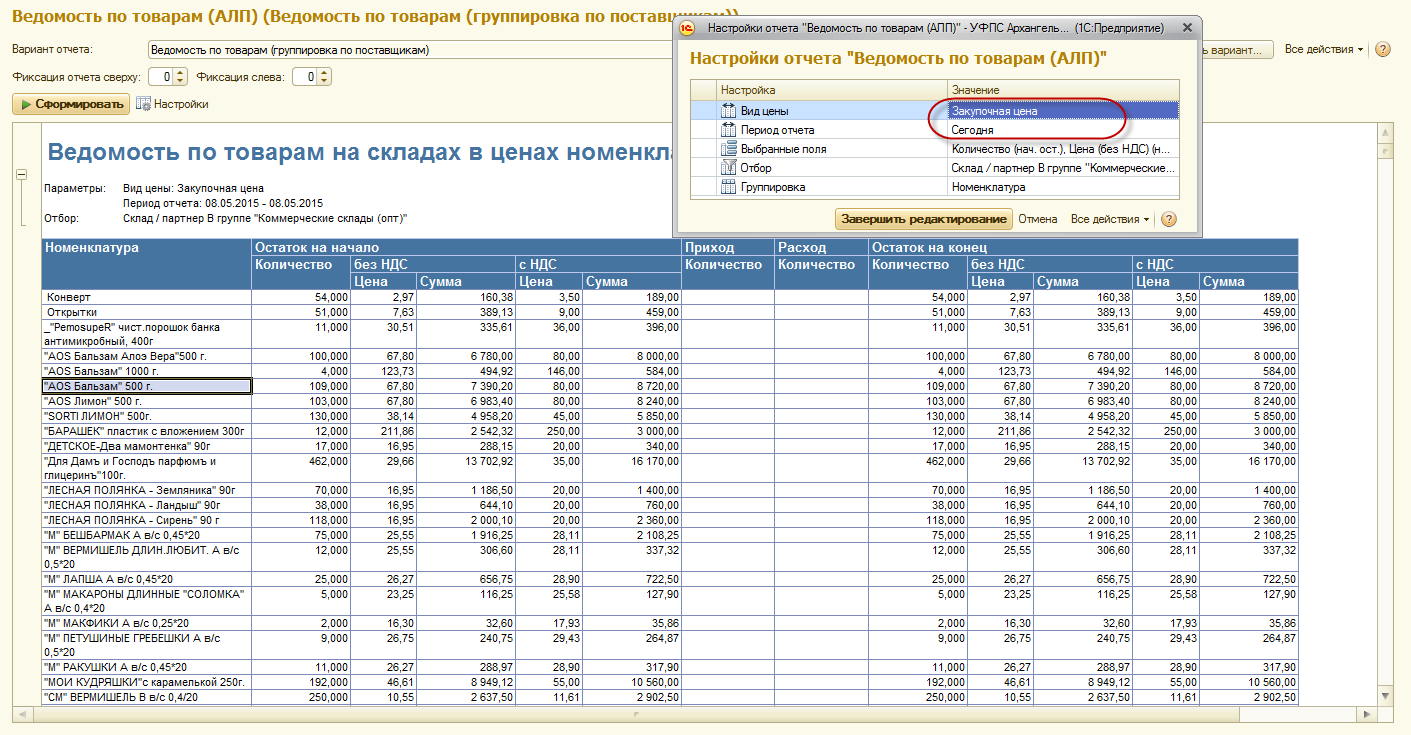Select the Закупочная цена value cell

(1063, 111)
